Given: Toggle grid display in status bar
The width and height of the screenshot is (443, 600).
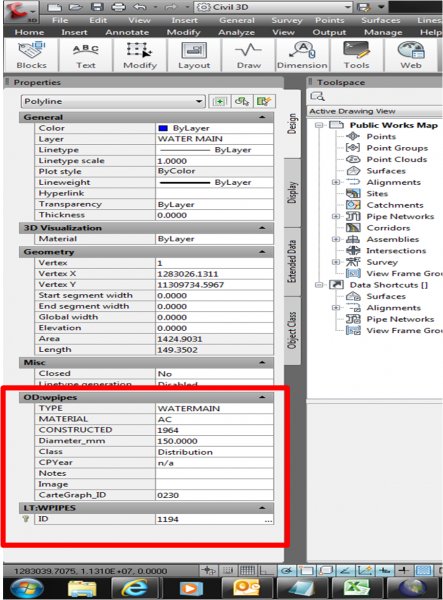Looking at the screenshot, I should 248,571.
